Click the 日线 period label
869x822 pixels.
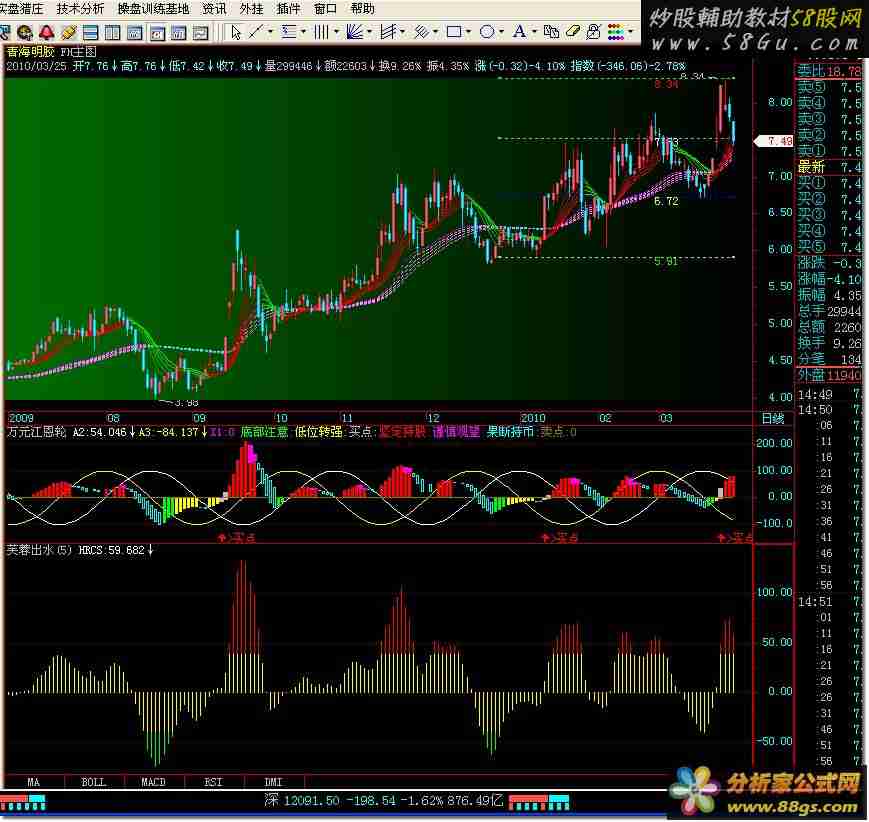pyautogui.click(x=773, y=418)
